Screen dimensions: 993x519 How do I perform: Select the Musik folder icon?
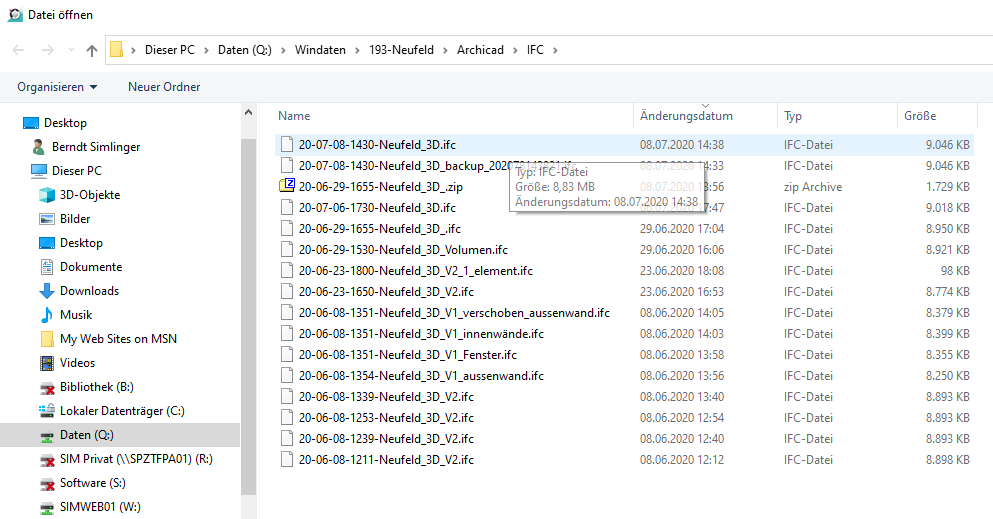(x=46, y=315)
